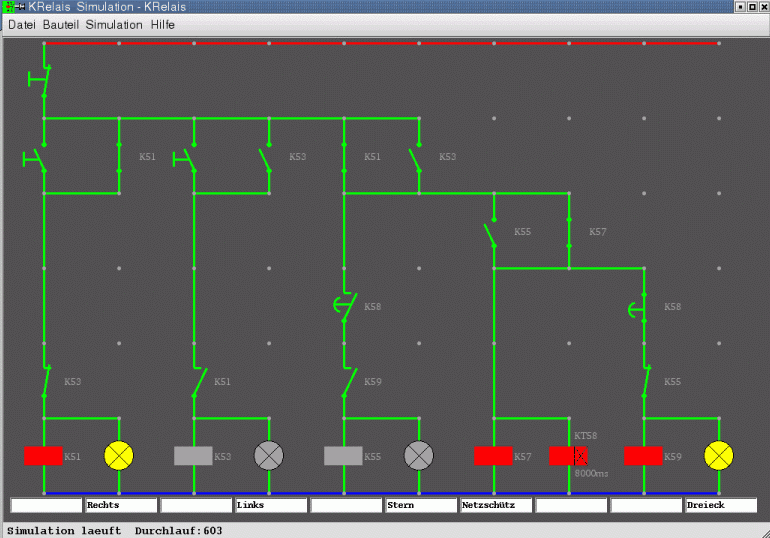Click the red K57 relay coil
770x538 pixels.
(x=493, y=456)
